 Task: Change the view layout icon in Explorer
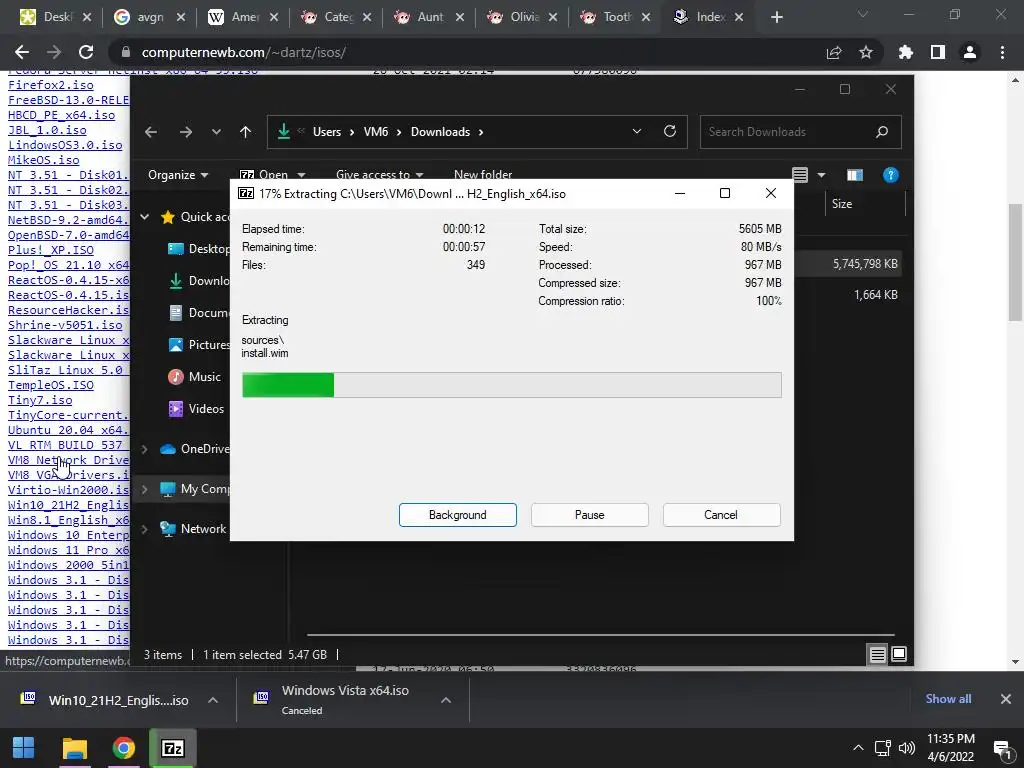click(800, 175)
